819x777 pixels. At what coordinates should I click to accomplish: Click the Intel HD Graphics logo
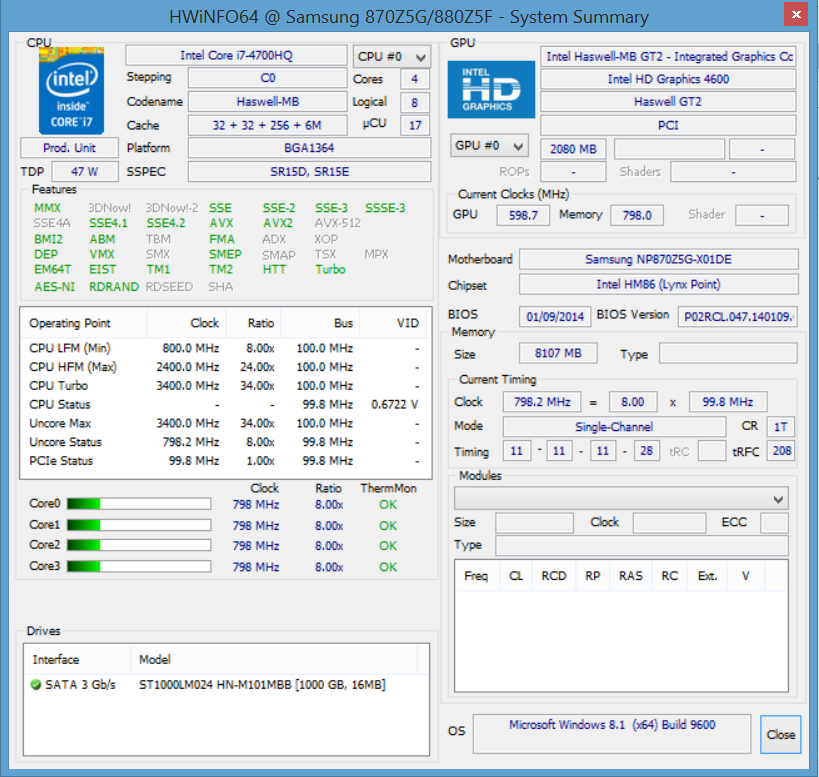[491, 89]
